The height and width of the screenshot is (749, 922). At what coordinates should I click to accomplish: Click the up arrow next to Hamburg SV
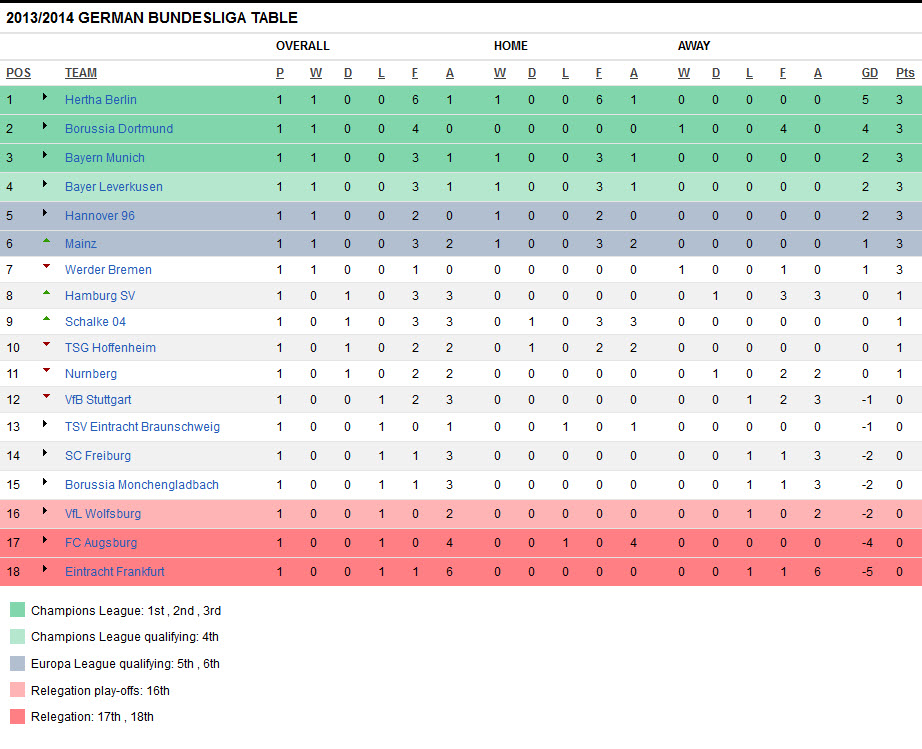45,293
